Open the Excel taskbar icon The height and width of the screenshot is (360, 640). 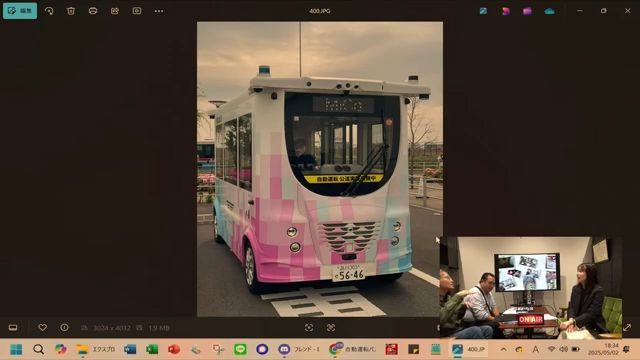click(x=152, y=349)
